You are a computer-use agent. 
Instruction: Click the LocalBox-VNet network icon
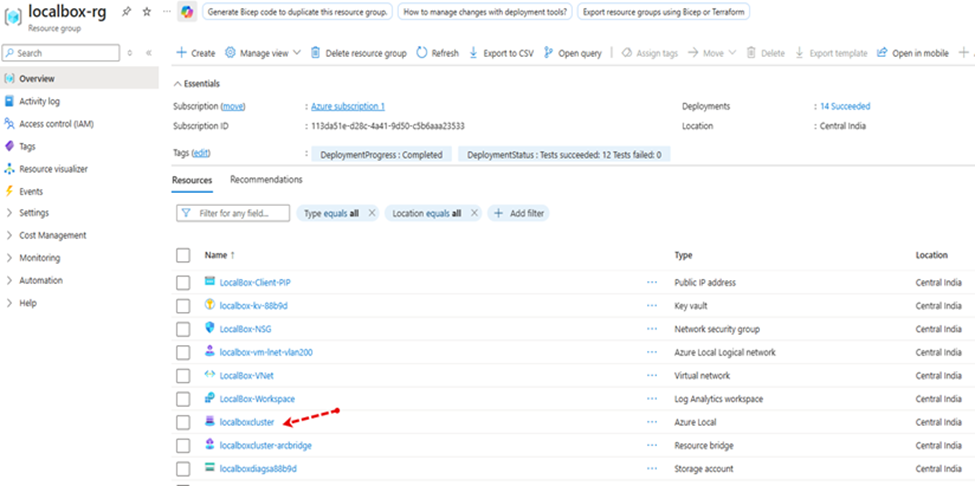tap(210, 375)
